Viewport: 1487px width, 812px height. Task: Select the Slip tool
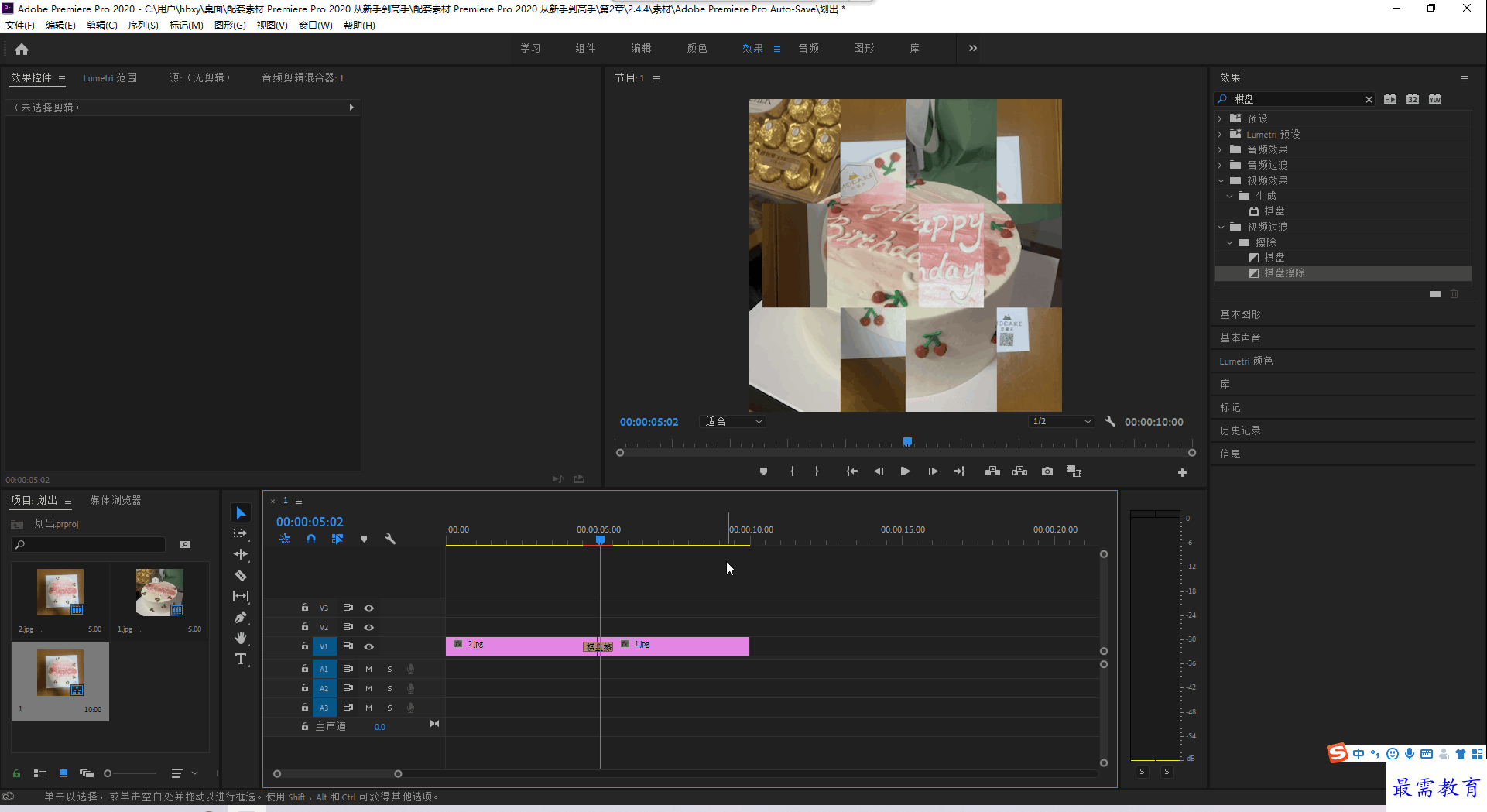tap(241, 596)
